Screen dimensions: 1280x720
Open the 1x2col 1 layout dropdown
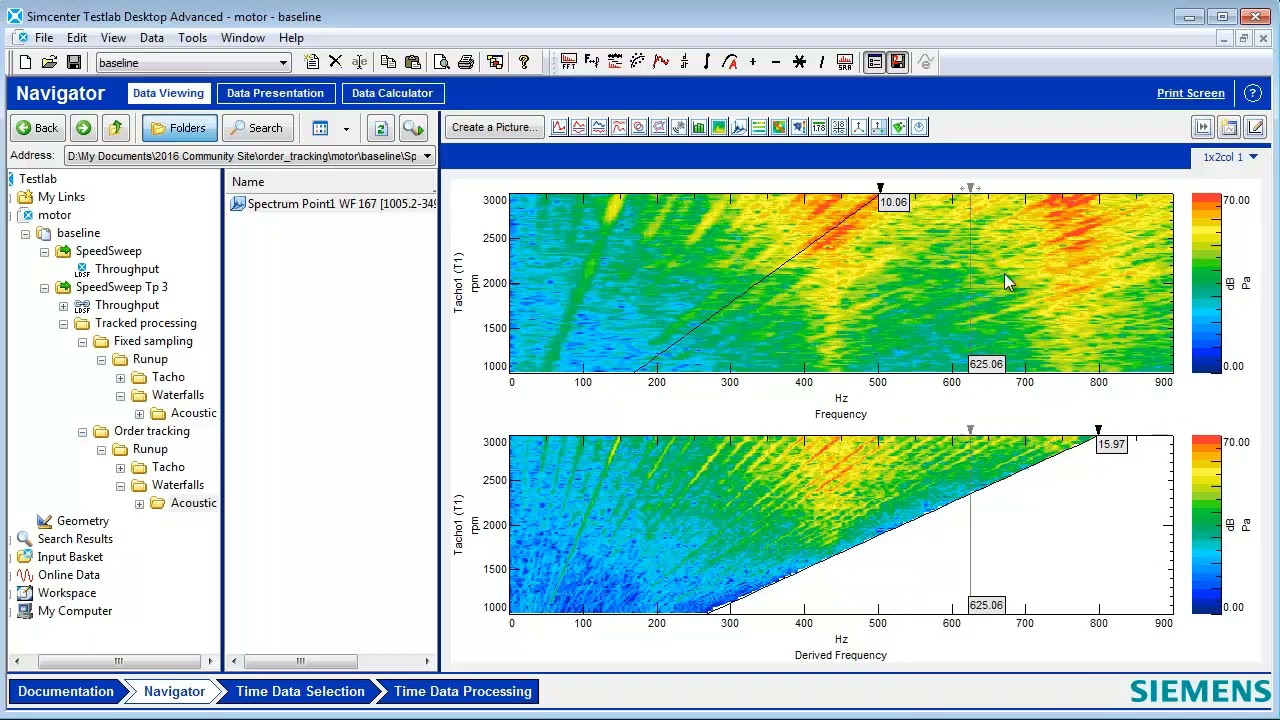point(1230,157)
